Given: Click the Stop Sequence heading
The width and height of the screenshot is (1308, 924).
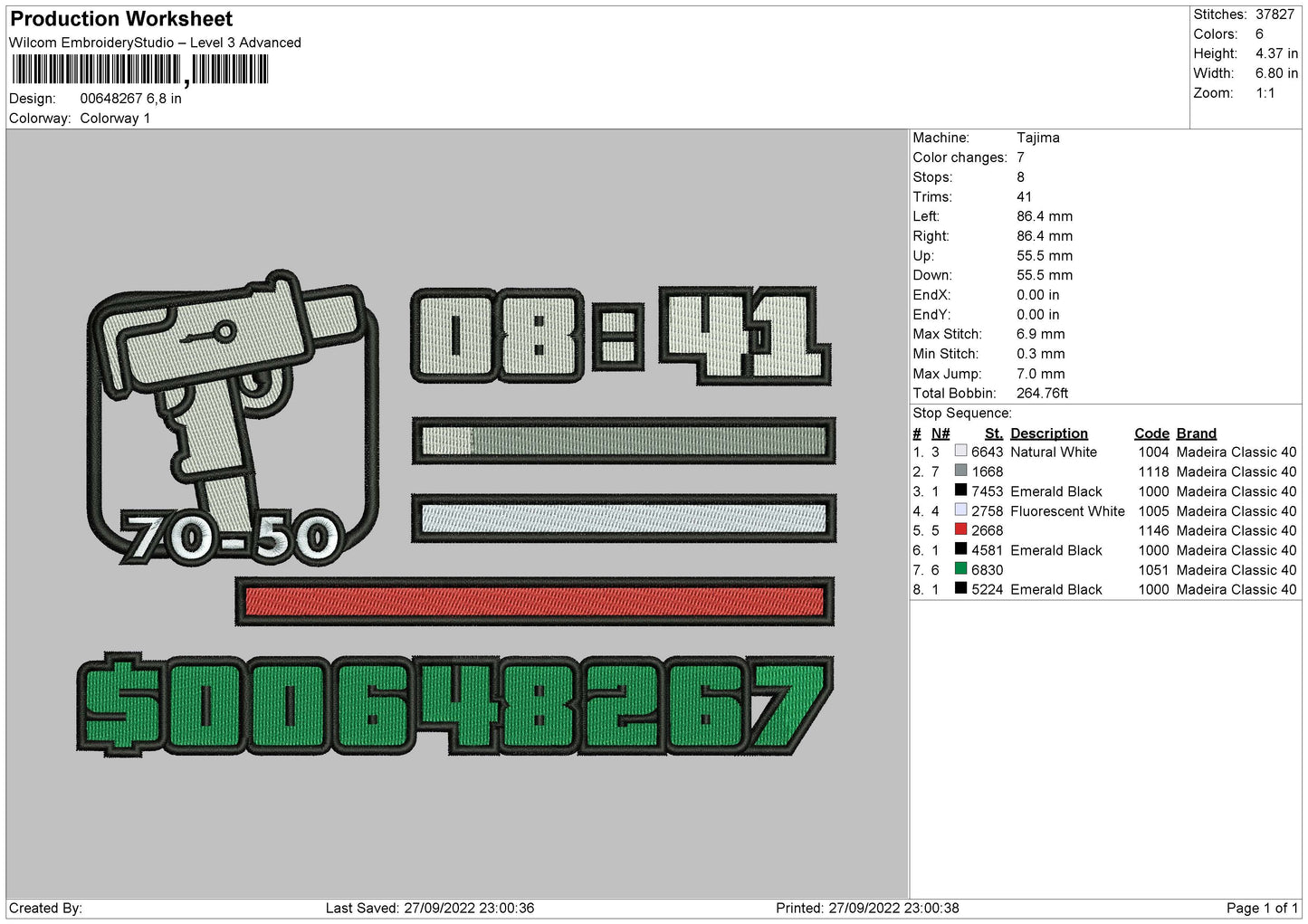Looking at the screenshot, I should (x=962, y=414).
